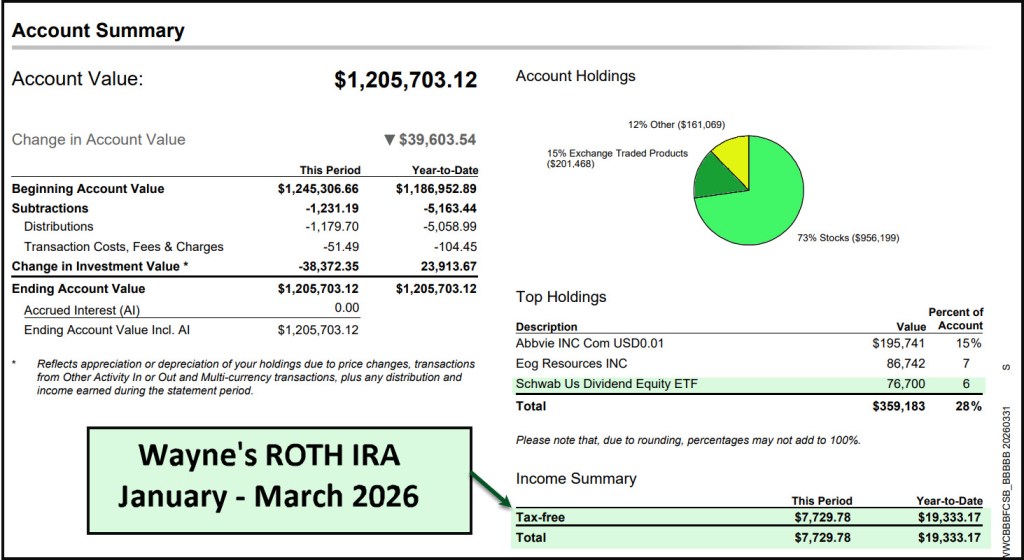Click the This Period column header in account table
The width and height of the screenshot is (1024, 560).
pyautogui.click(x=330, y=170)
